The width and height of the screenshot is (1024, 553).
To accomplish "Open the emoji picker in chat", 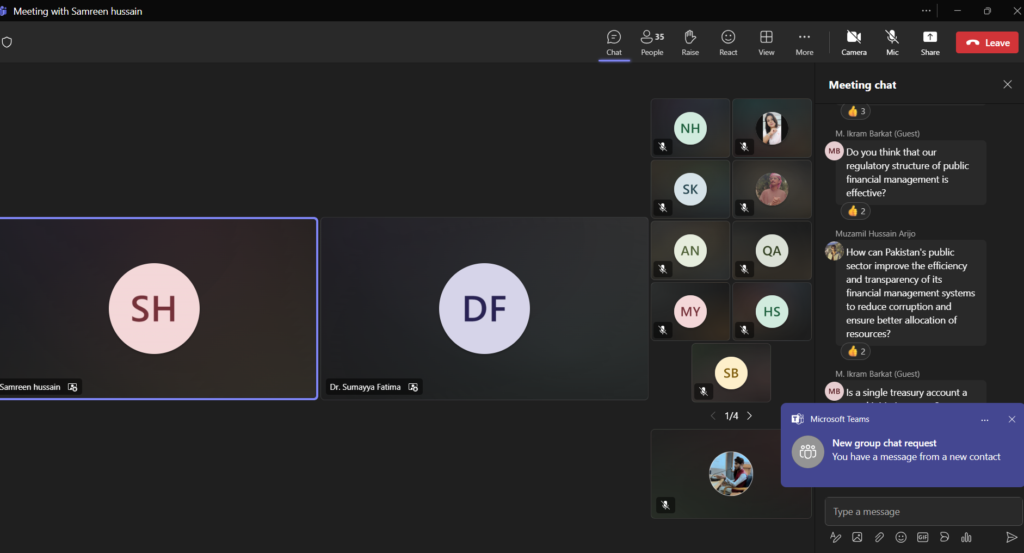I will coord(901,537).
